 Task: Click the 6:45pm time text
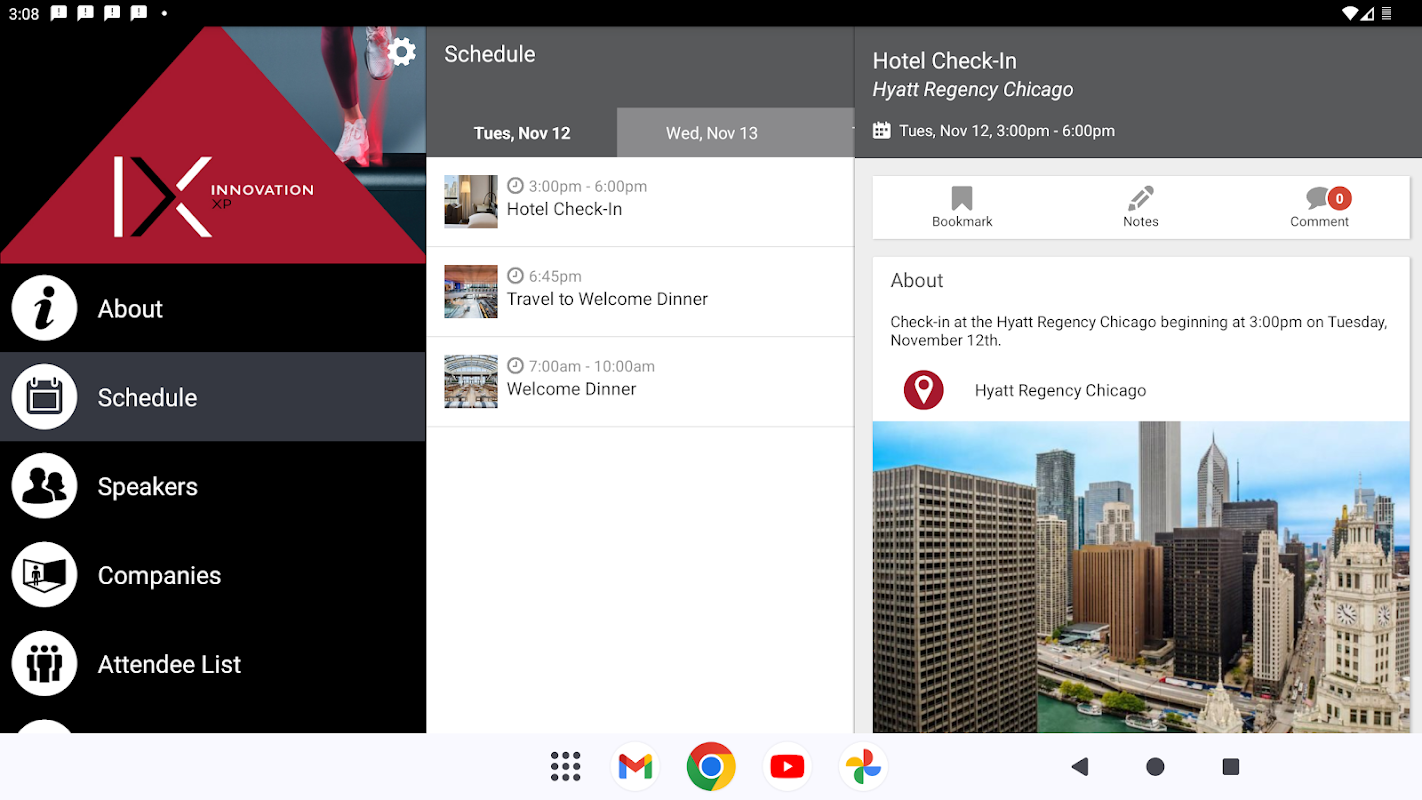555,276
